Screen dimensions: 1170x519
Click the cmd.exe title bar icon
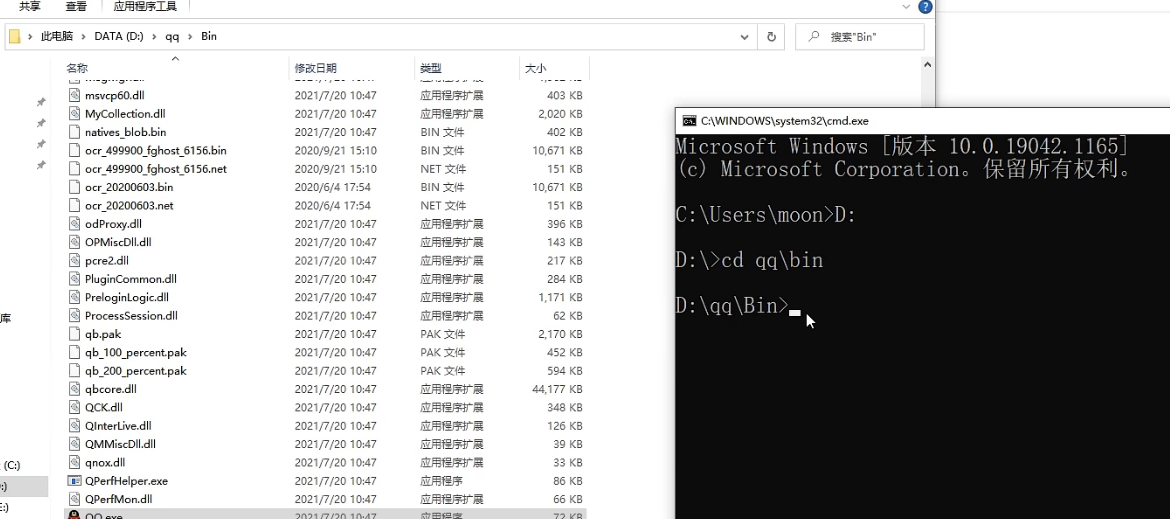tap(689, 121)
